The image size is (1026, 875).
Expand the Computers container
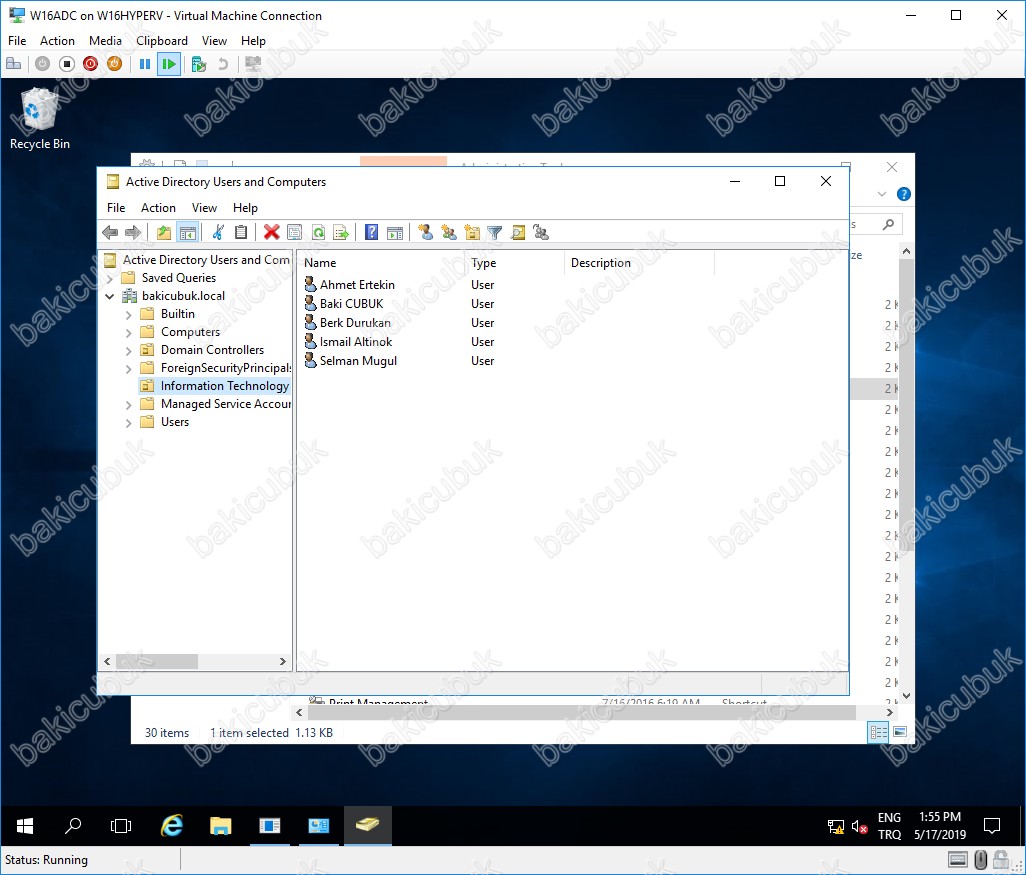(x=128, y=332)
